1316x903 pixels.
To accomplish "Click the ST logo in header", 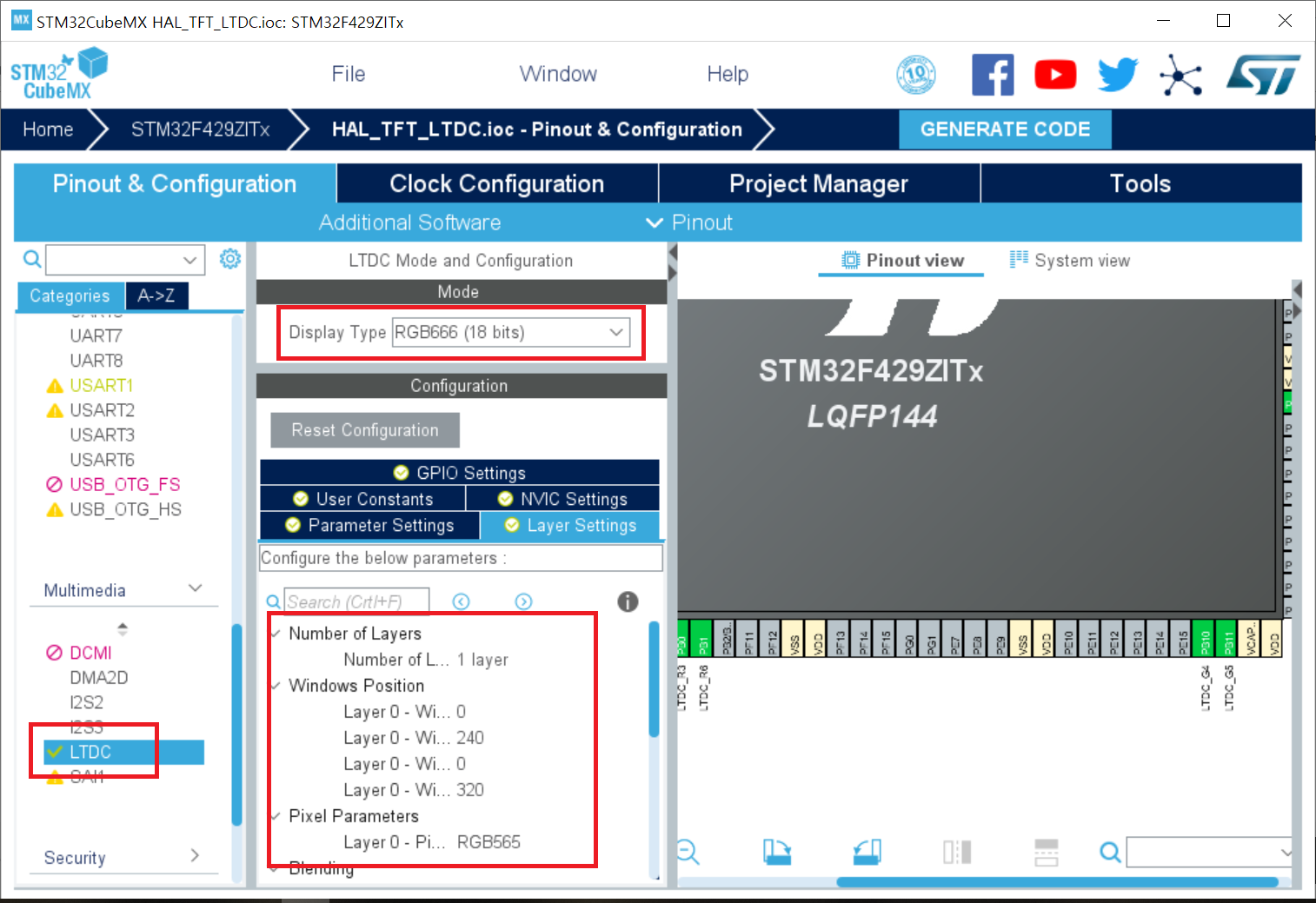I will [x=1264, y=75].
